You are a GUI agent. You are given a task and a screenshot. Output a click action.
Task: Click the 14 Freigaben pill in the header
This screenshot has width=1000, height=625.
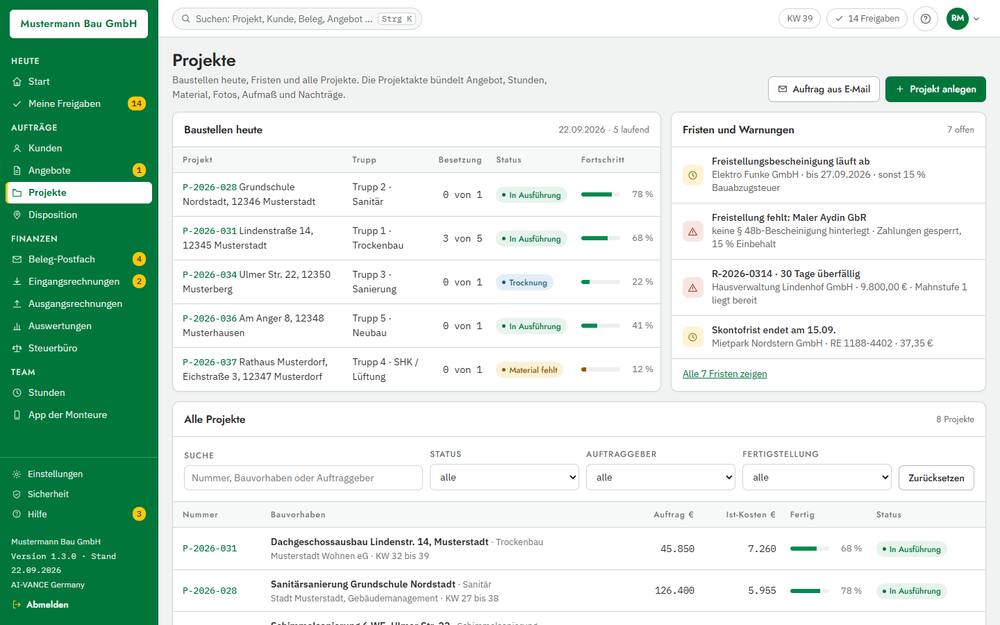[867, 18]
